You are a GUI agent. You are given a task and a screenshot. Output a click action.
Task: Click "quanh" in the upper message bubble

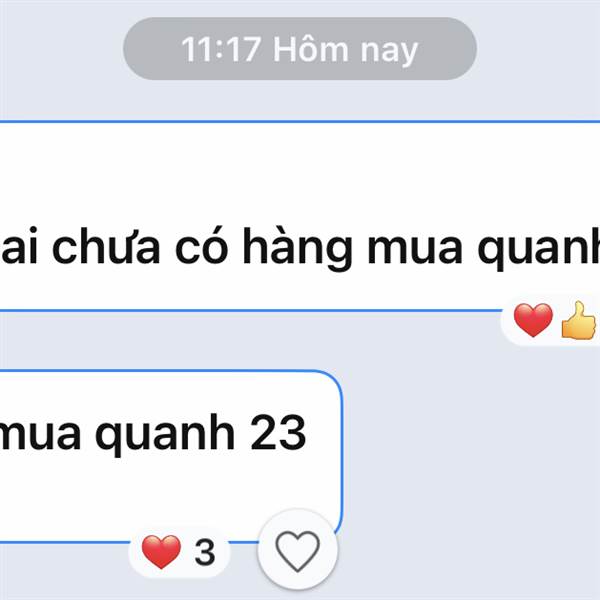click(x=538, y=248)
